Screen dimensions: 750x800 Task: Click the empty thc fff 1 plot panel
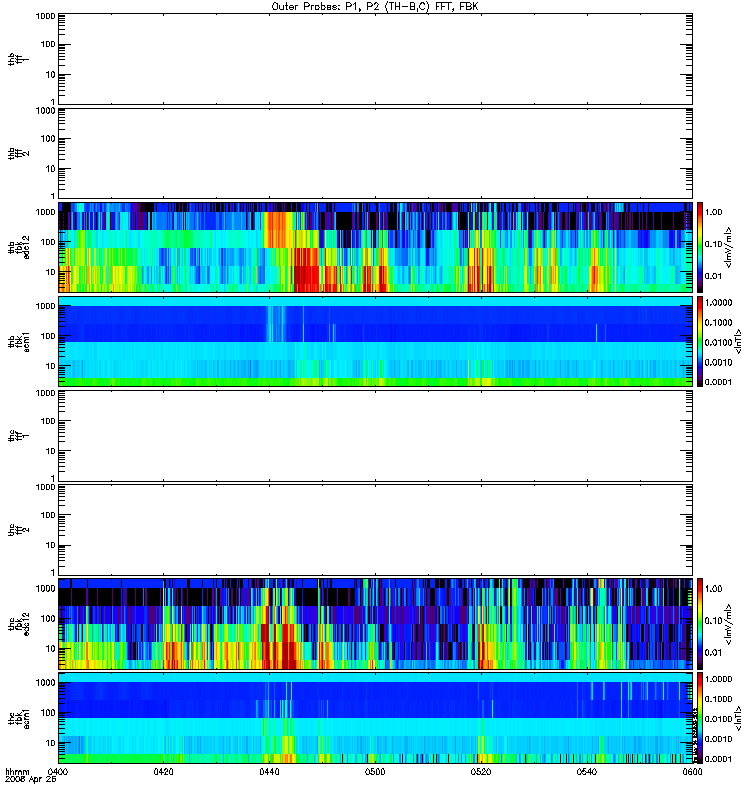(x=375, y=436)
